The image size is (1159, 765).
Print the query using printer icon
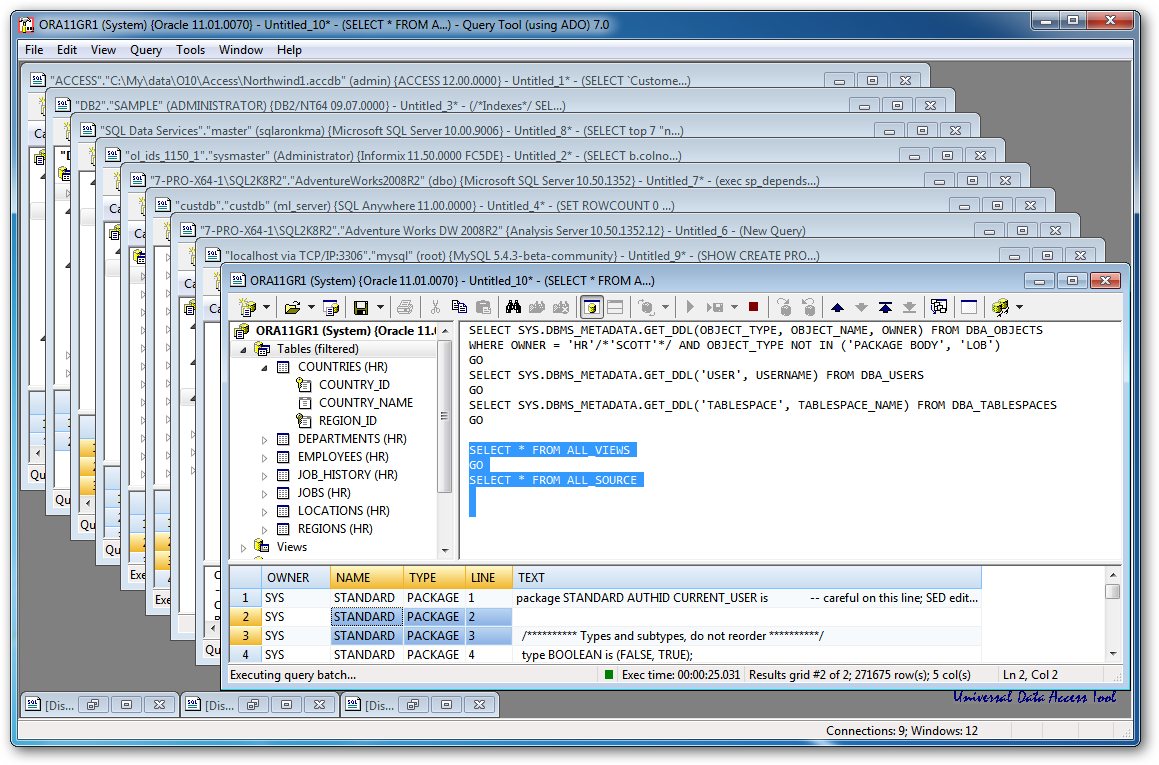[x=406, y=306]
